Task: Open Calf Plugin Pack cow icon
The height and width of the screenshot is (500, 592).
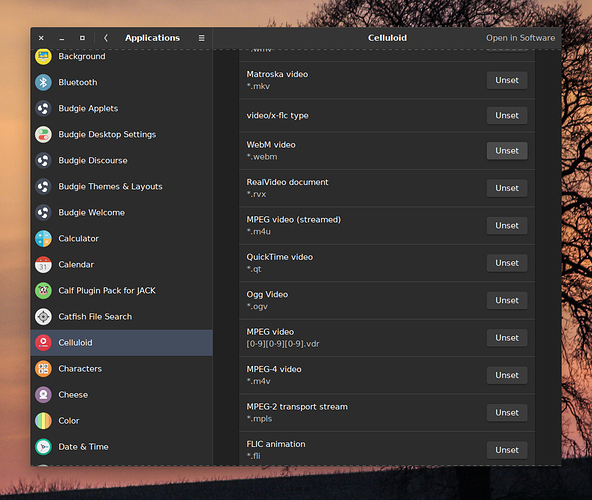Action: 43,291
